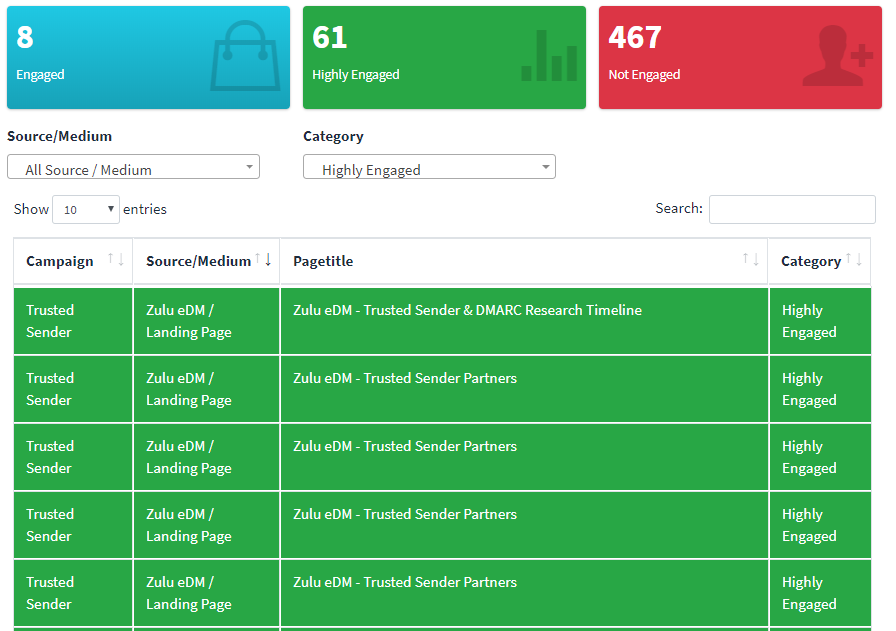Sort table by Campaign column arrows
896x631 pixels.
[116, 259]
